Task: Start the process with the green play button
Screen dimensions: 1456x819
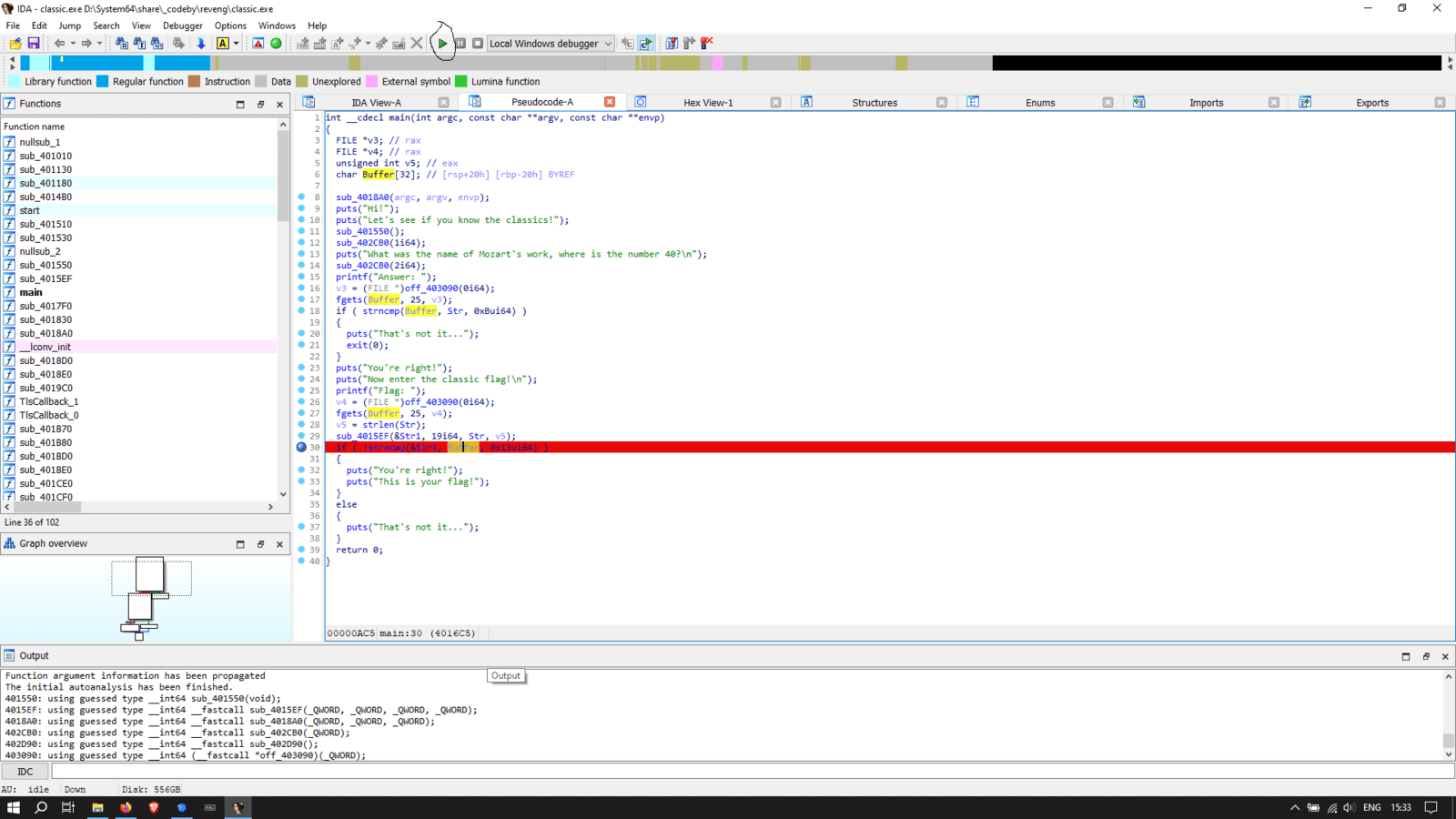Action: coord(442,44)
